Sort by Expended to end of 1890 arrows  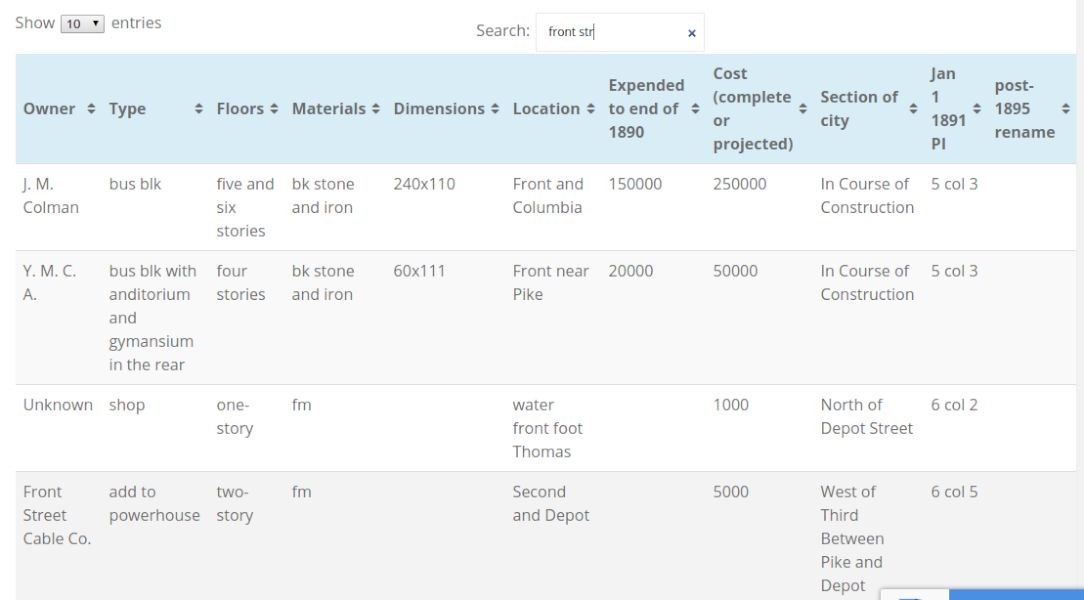click(x=695, y=109)
